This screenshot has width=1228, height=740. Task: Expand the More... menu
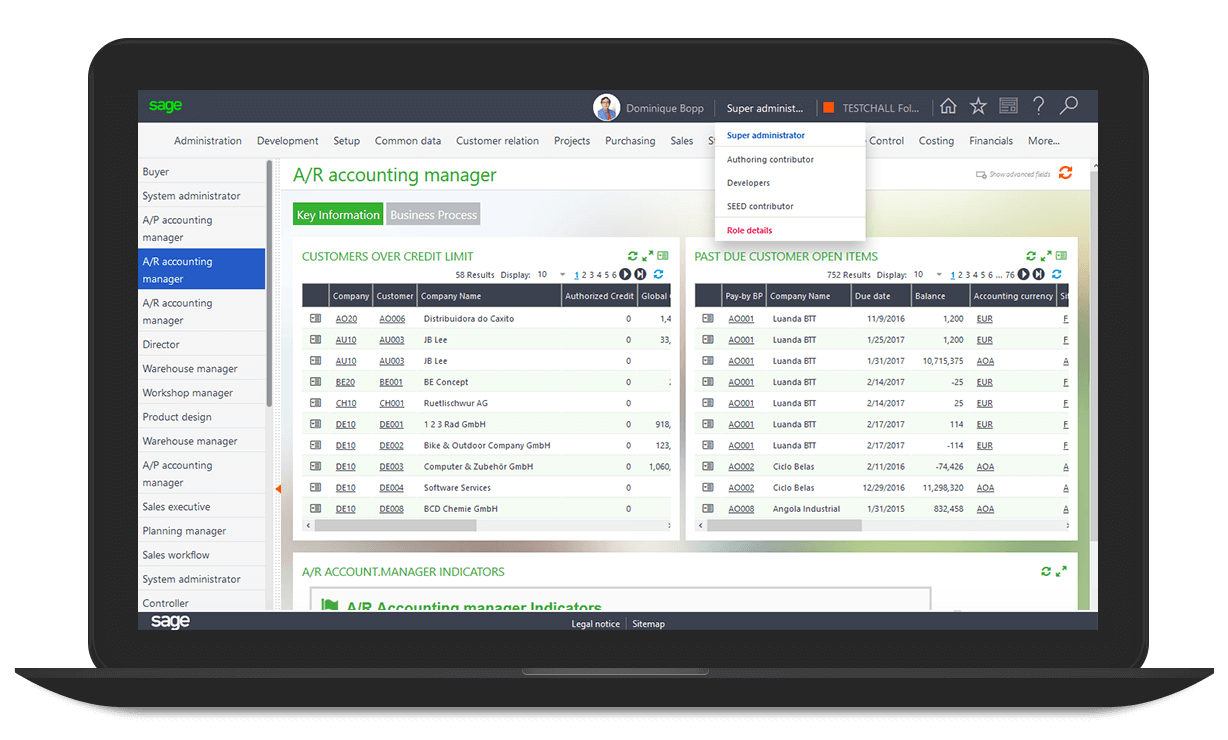point(1043,141)
